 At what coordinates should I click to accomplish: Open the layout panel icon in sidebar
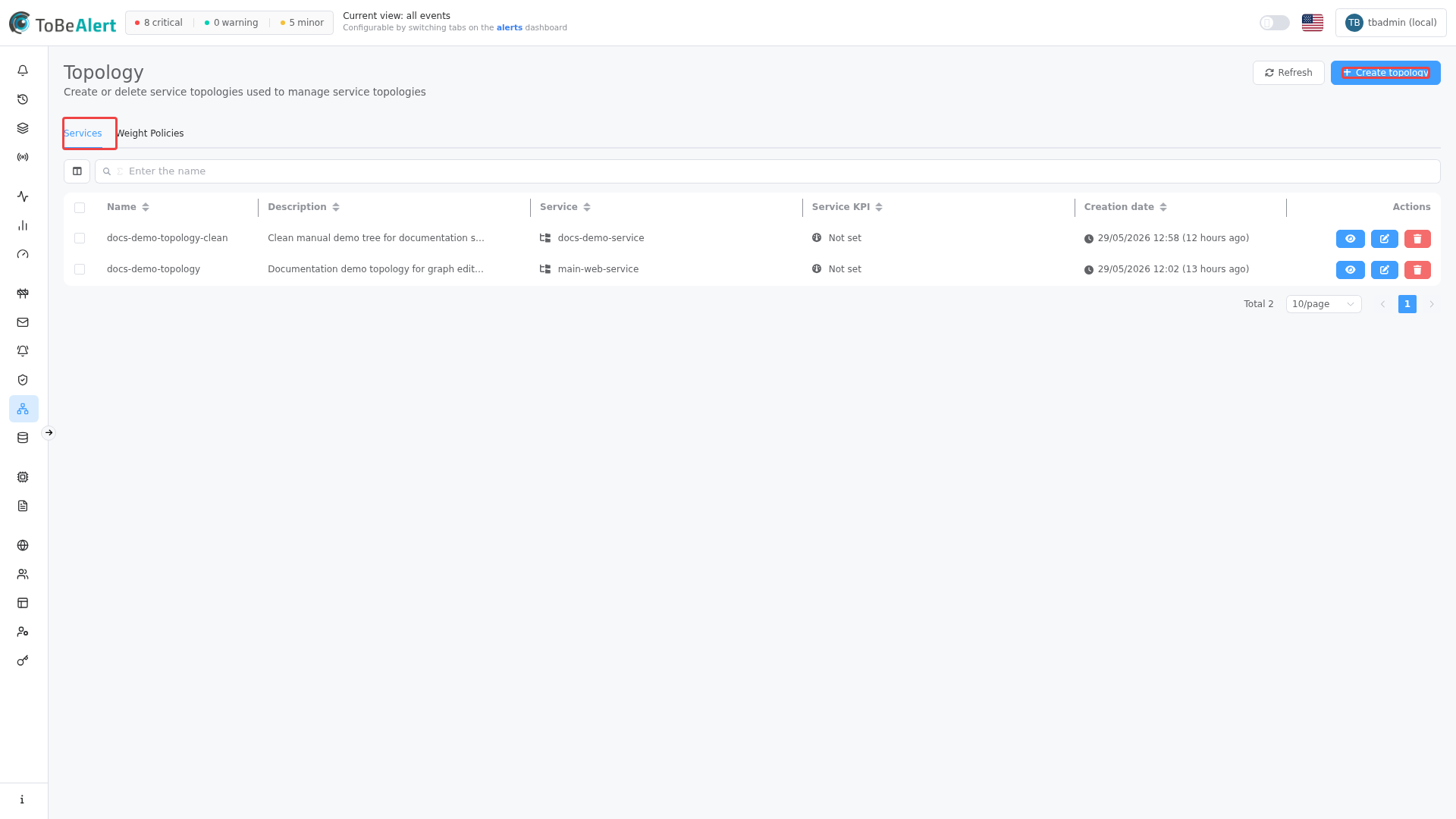(23, 603)
